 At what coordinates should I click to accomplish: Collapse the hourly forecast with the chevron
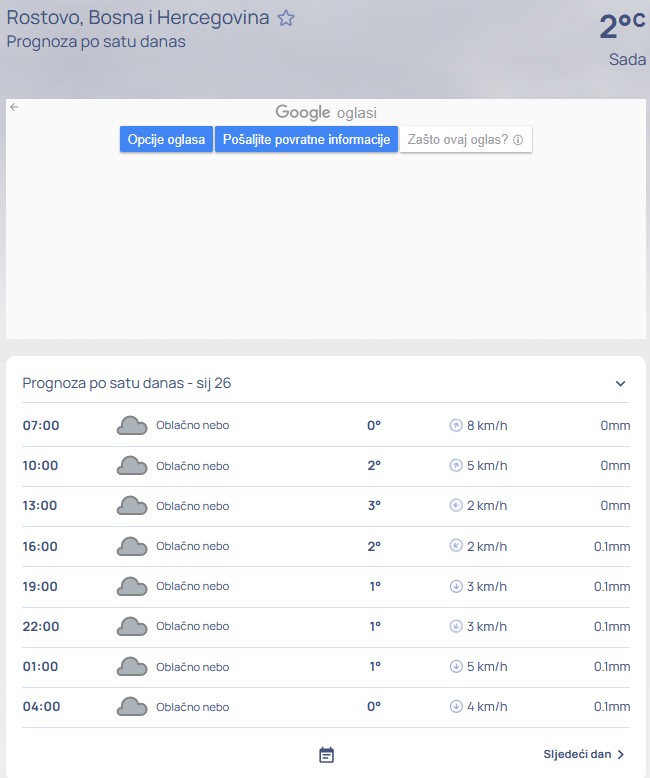620,384
